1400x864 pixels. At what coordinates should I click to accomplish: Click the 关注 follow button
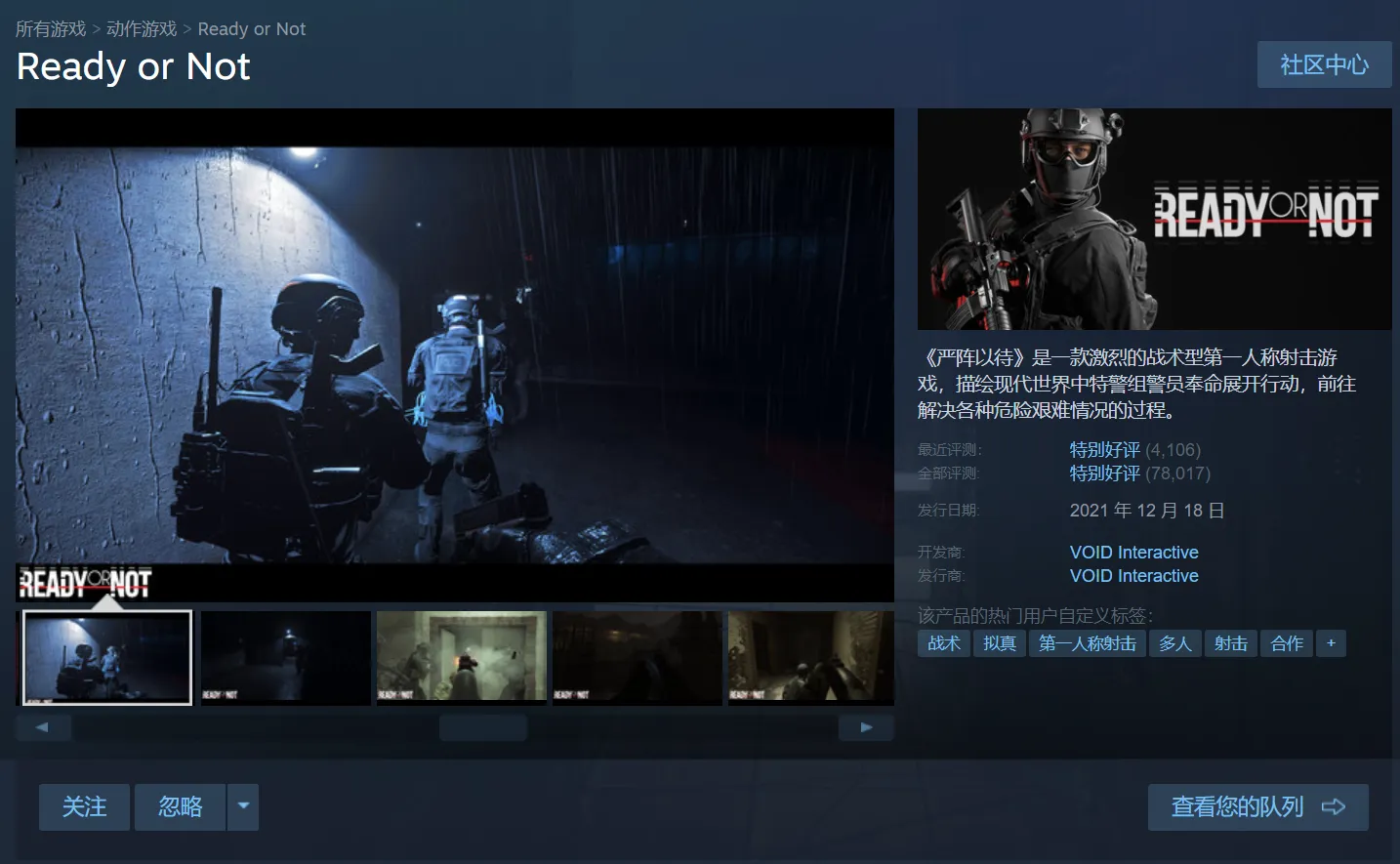(84, 806)
